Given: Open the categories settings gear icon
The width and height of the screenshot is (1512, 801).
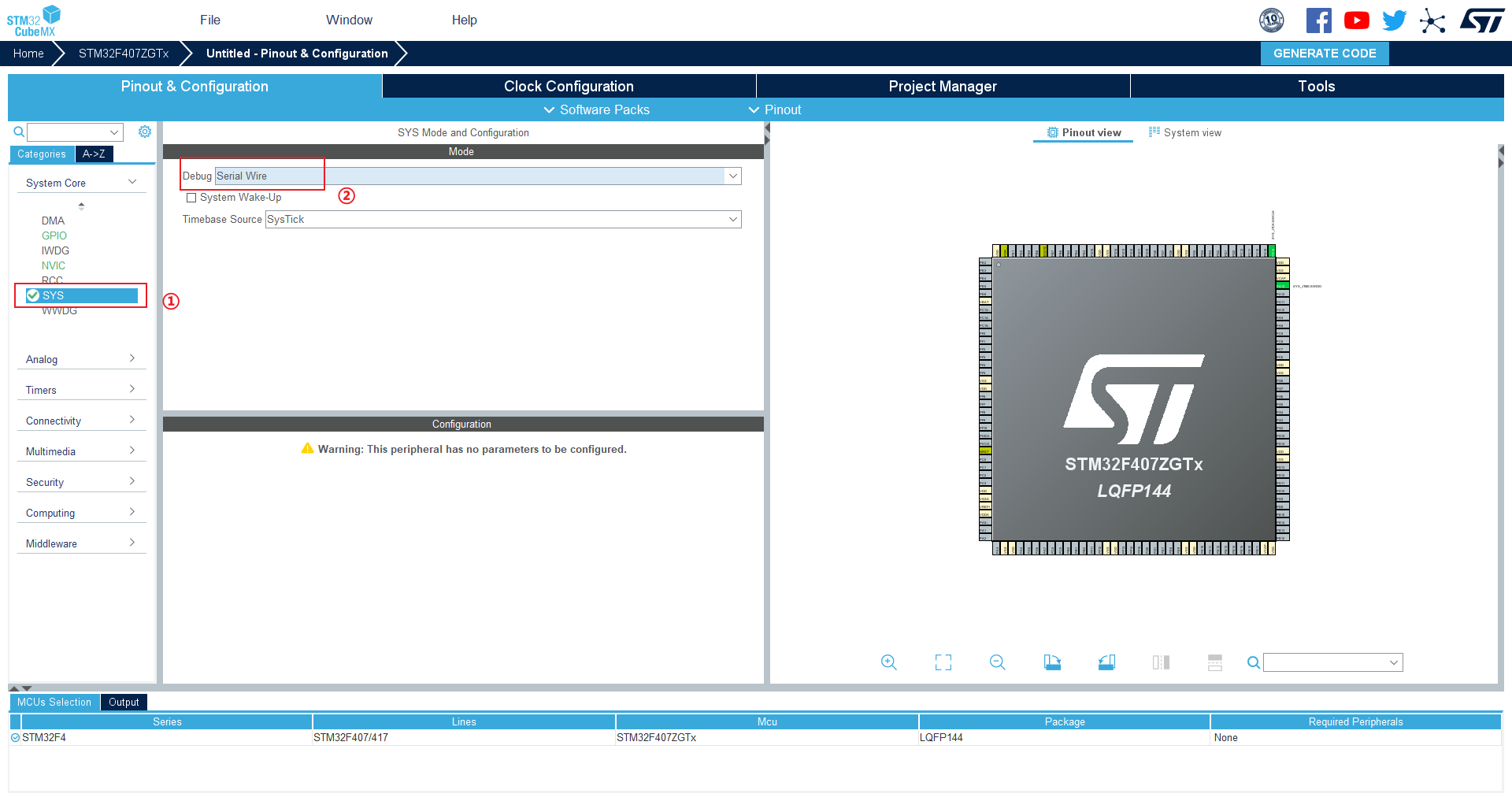Looking at the screenshot, I should pyautogui.click(x=145, y=132).
